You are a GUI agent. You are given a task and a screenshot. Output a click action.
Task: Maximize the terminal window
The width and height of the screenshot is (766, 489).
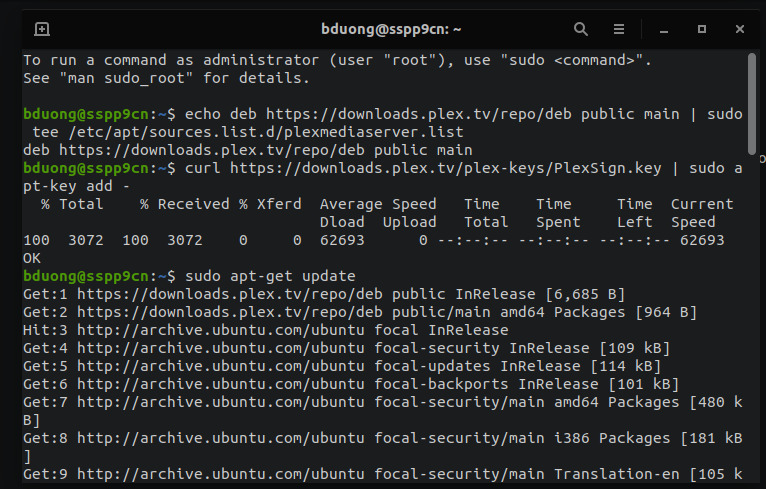coord(702,29)
